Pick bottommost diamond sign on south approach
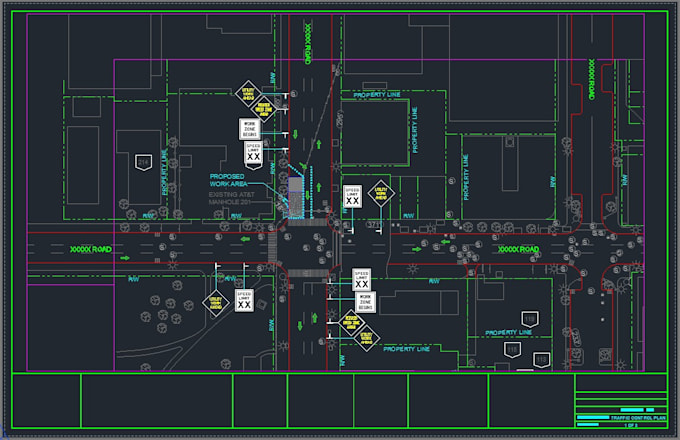The width and height of the screenshot is (680, 440). pyautogui.click(x=366, y=338)
